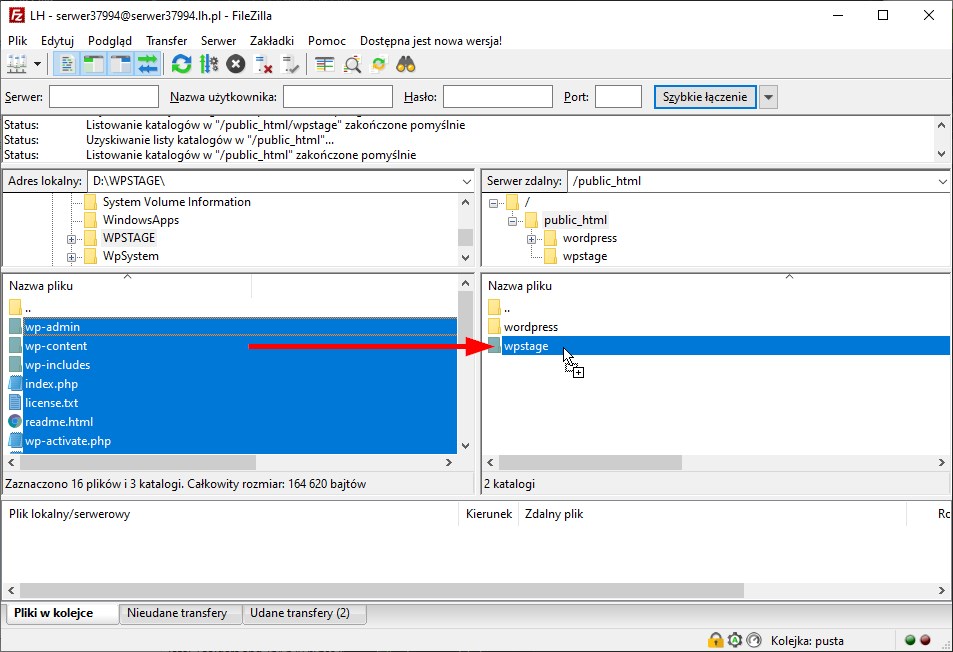
Task: Click the Szybkie łączenie button
Action: click(705, 97)
